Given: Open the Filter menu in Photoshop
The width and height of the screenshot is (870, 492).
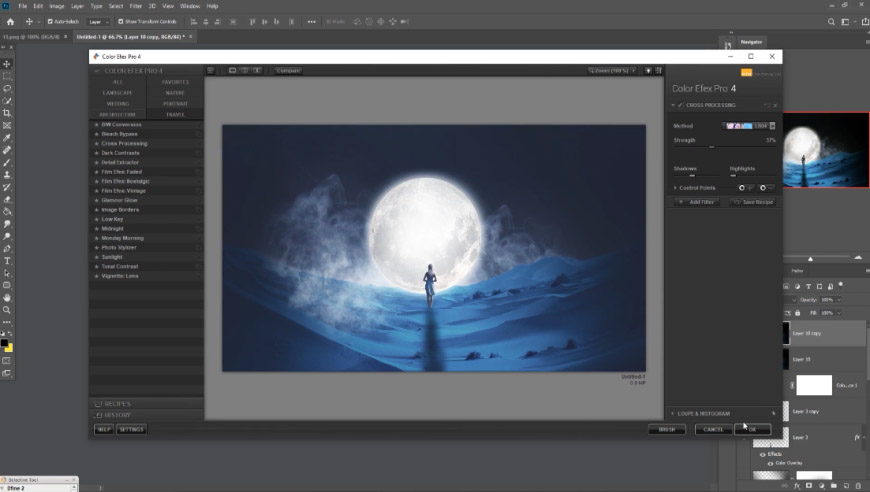Looking at the screenshot, I should [x=136, y=6].
